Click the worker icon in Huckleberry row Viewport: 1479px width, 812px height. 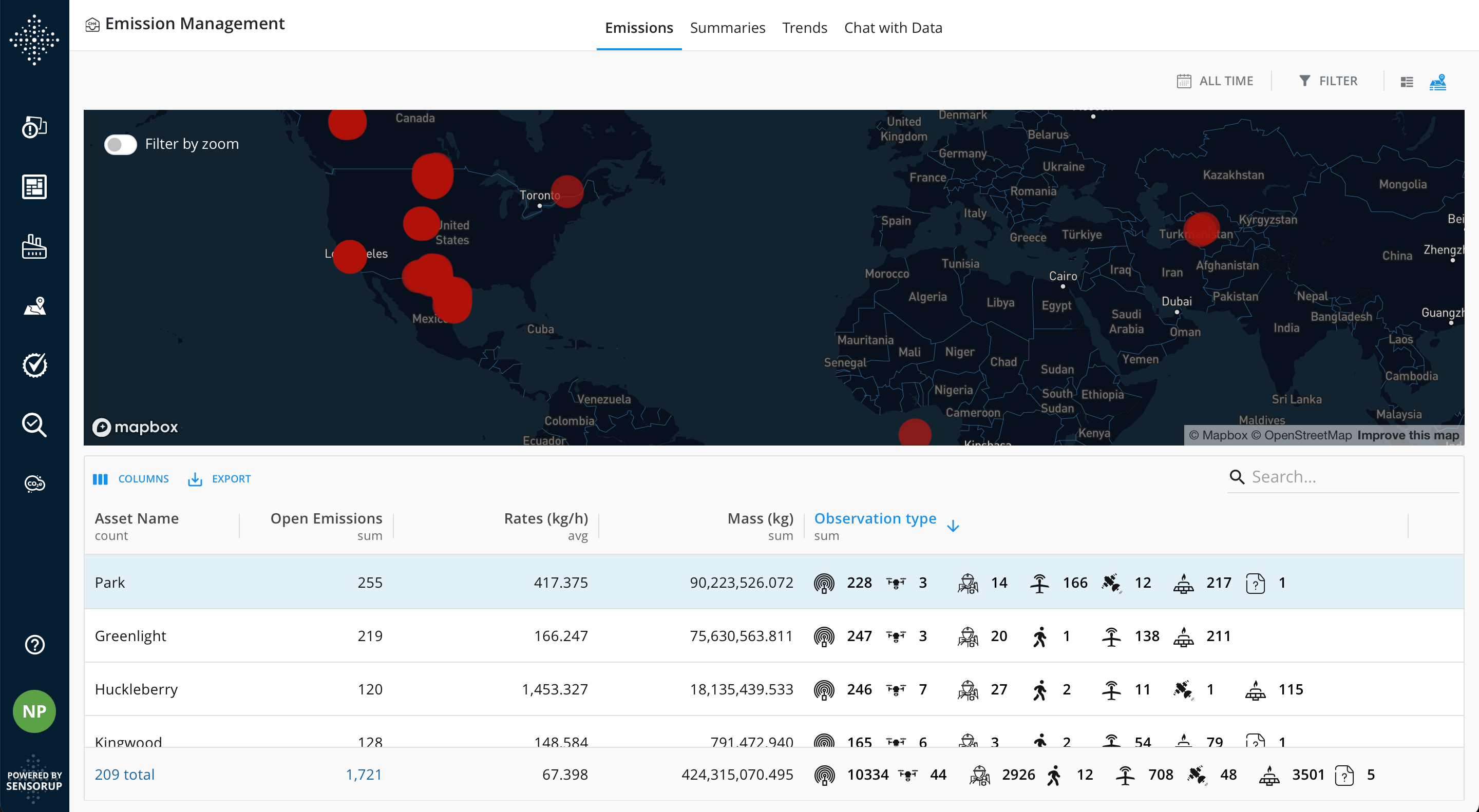(968, 689)
